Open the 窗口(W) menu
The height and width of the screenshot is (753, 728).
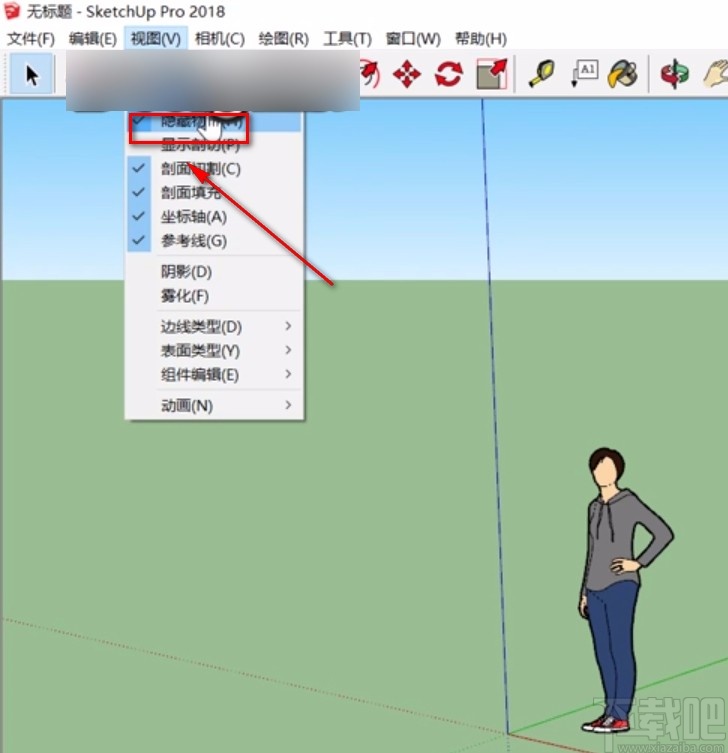tap(413, 38)
